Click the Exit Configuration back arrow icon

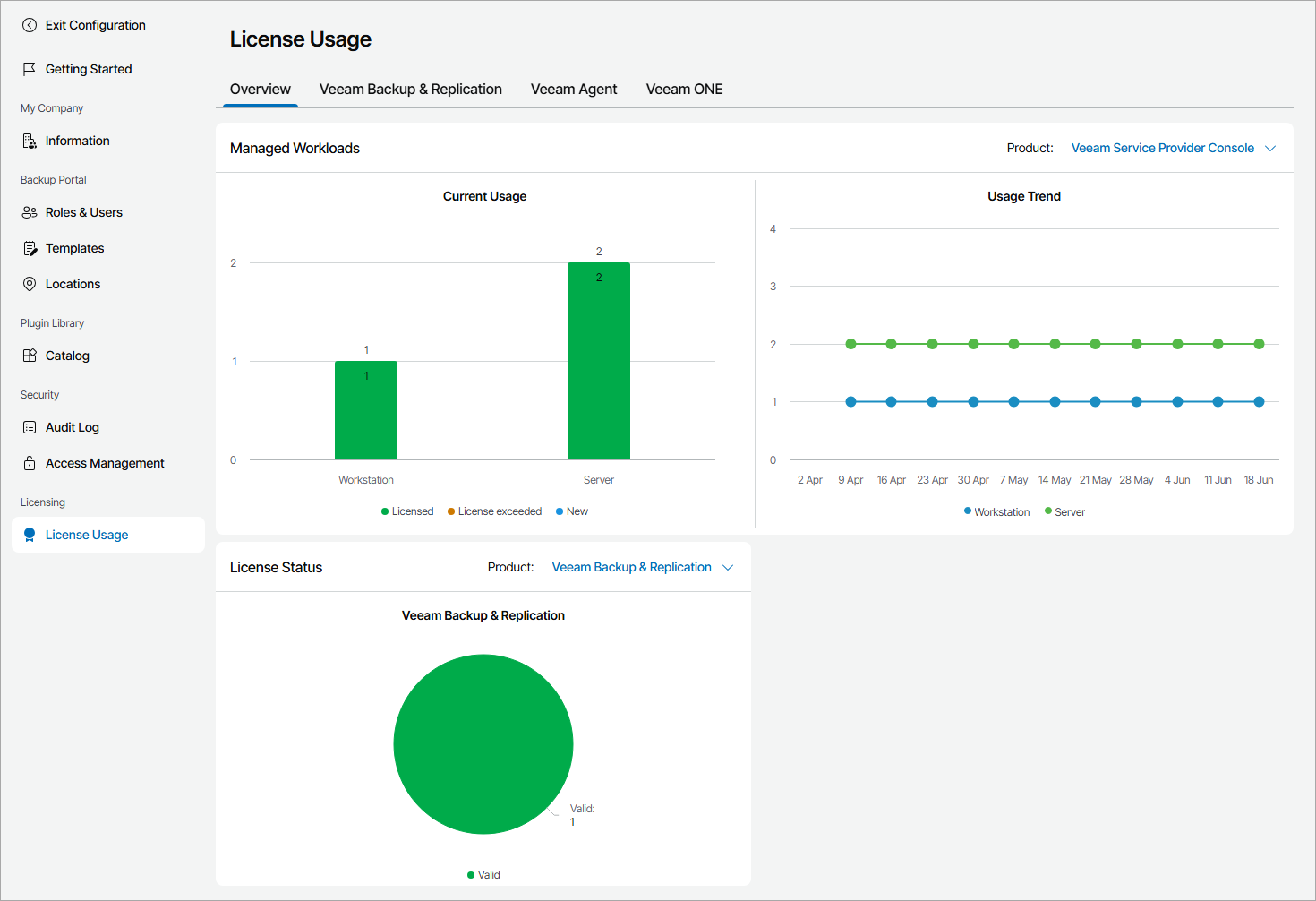coord(30,25)
